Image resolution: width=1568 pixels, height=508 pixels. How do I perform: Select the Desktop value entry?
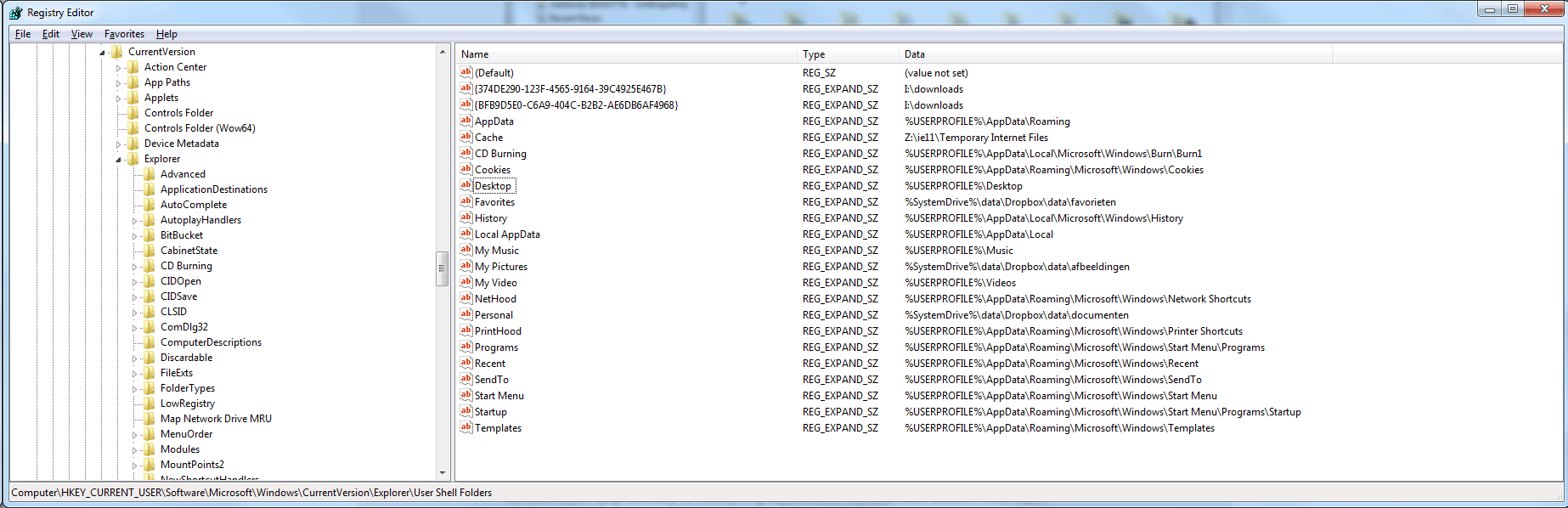tap(493, 186)
